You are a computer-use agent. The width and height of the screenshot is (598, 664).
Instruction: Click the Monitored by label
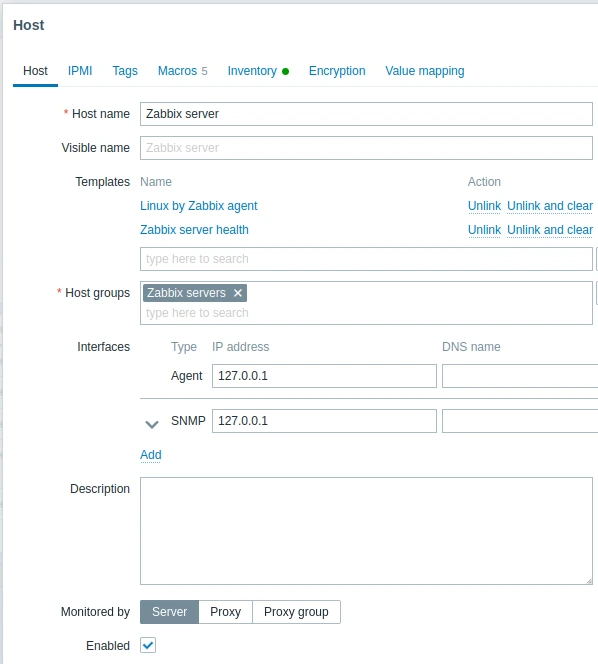(x=95, y=612)
